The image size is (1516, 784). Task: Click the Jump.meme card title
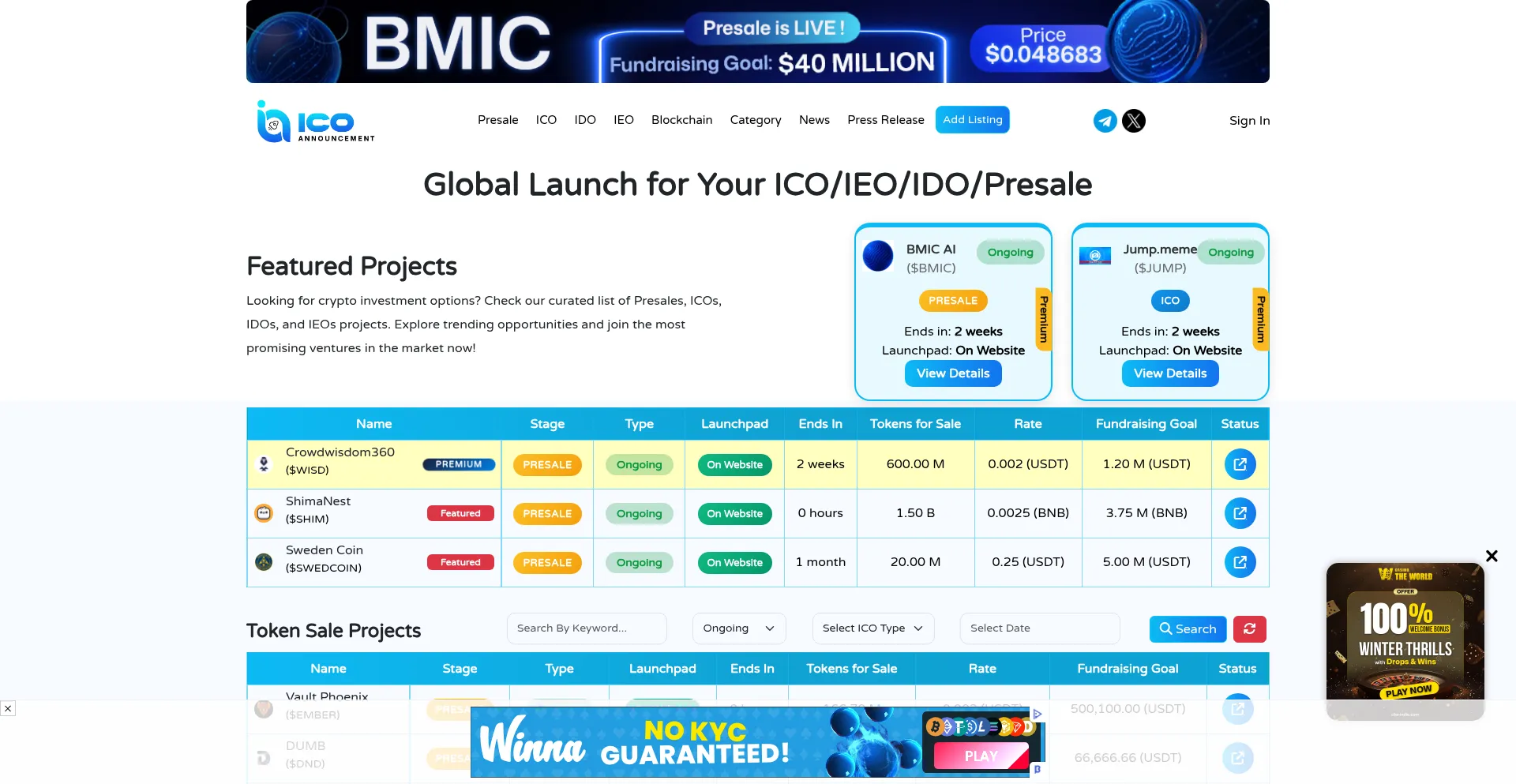tap(1160, 249)
